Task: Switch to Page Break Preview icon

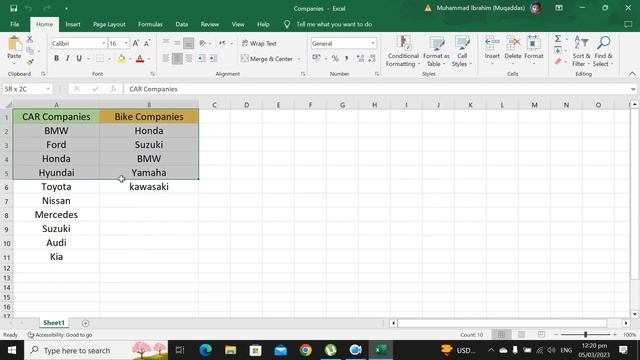Action: click(541, 335)
